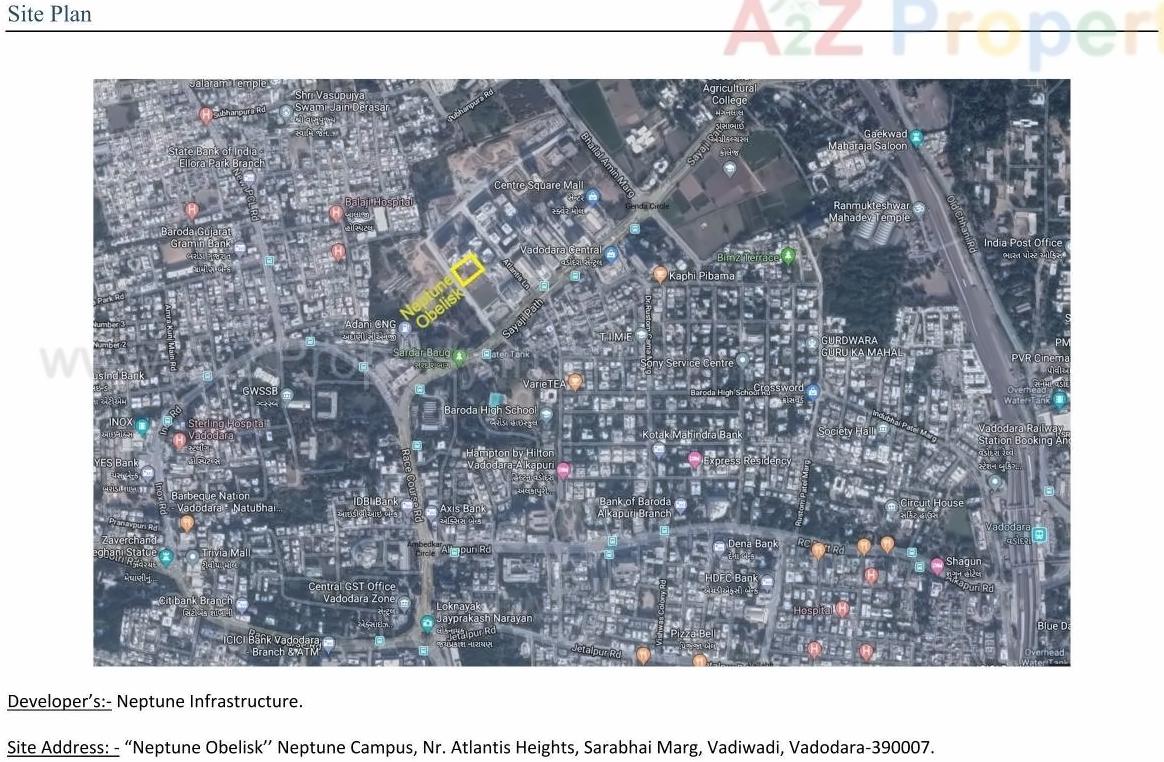Select the Shagun pink marker

937,565
